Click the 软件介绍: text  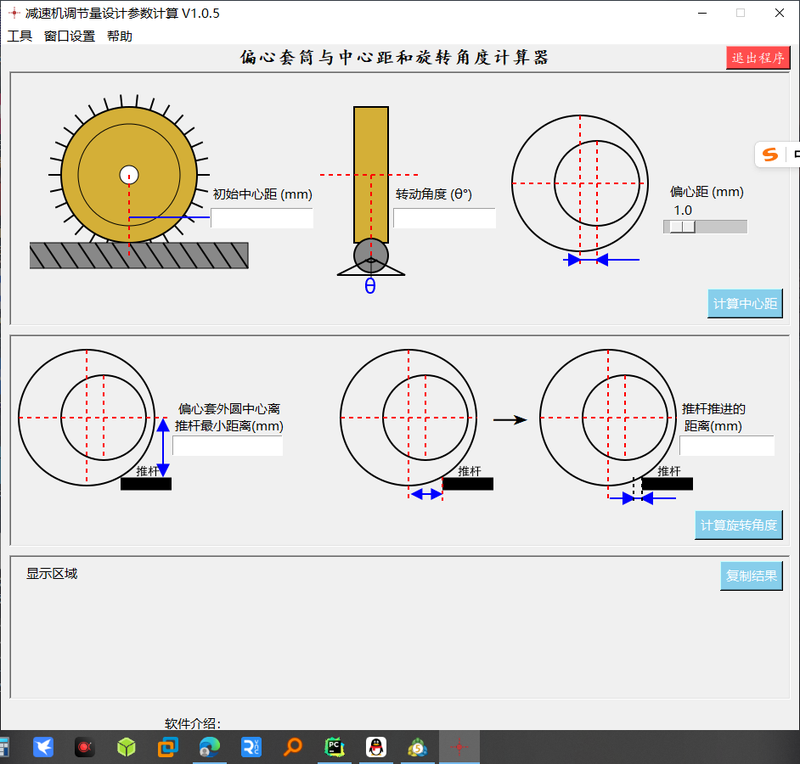(193, 723)
